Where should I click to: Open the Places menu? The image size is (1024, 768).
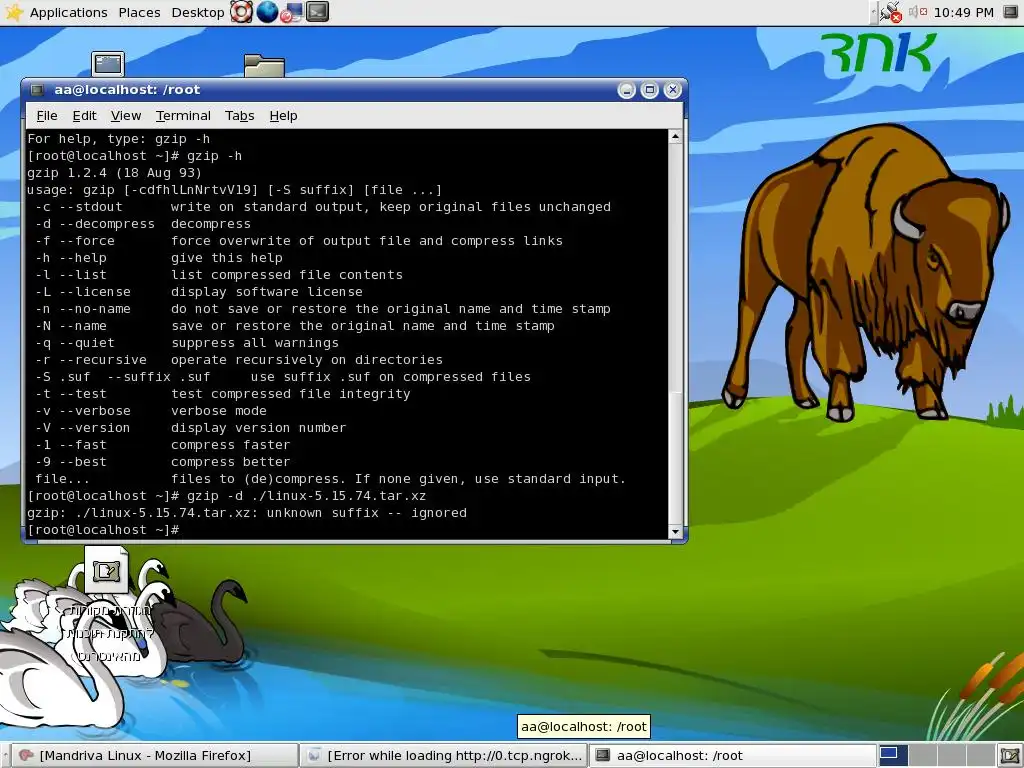(139, 12)
